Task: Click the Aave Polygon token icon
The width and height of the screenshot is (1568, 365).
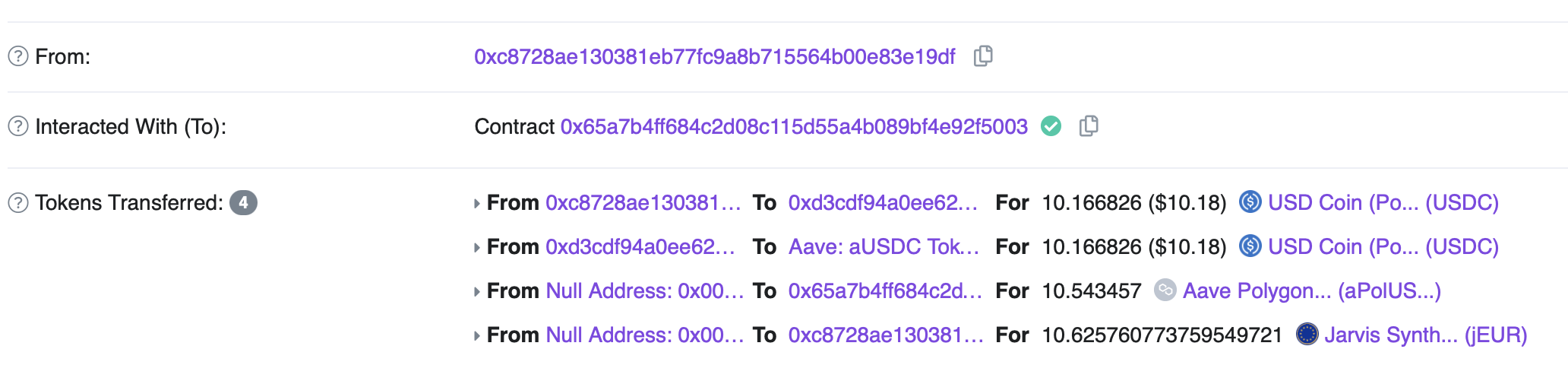Action: (1165, 290)
